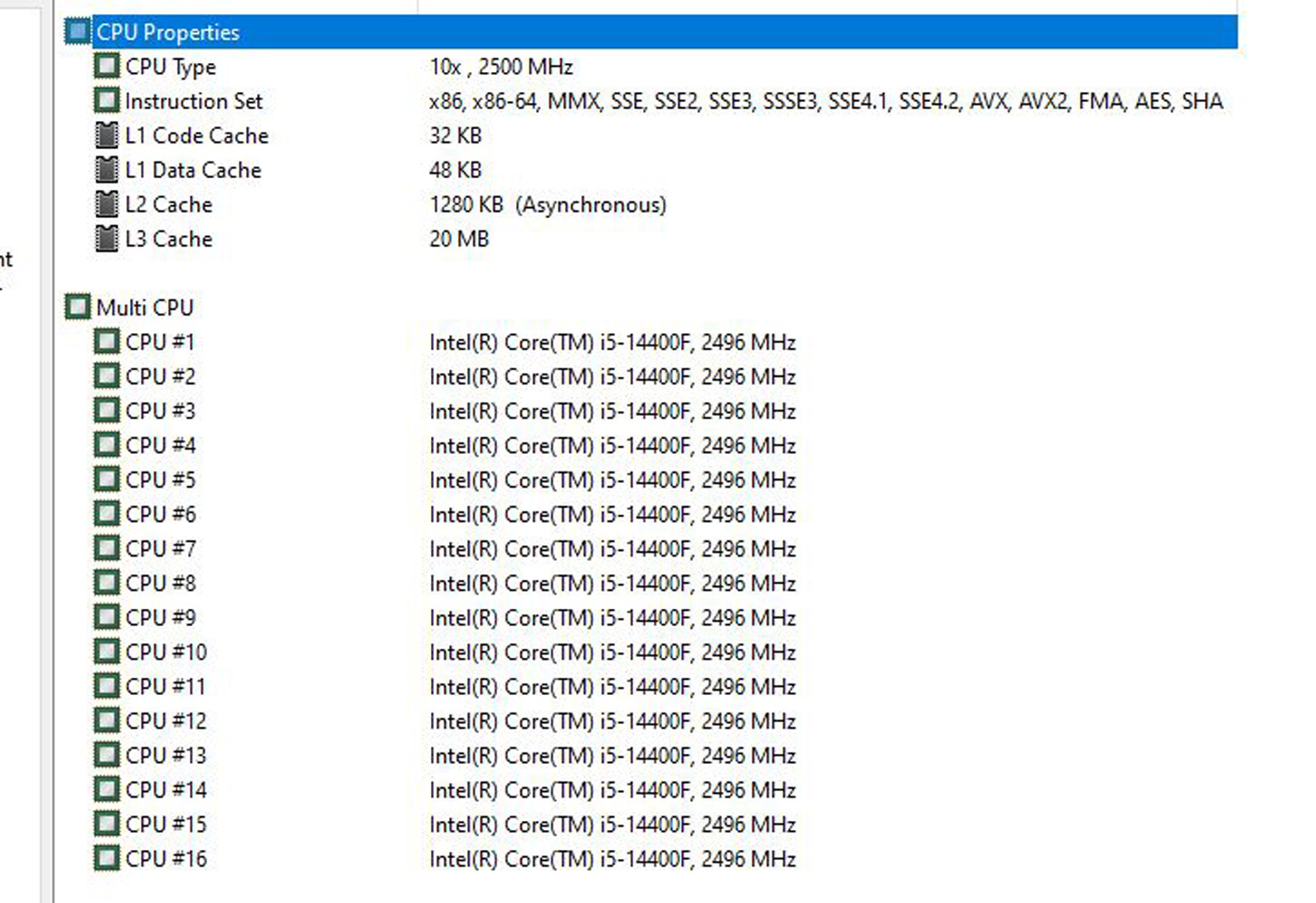Click the CPU #1 chip icon
Viewport: 1316px width, 903px height.
coord(107,341)
